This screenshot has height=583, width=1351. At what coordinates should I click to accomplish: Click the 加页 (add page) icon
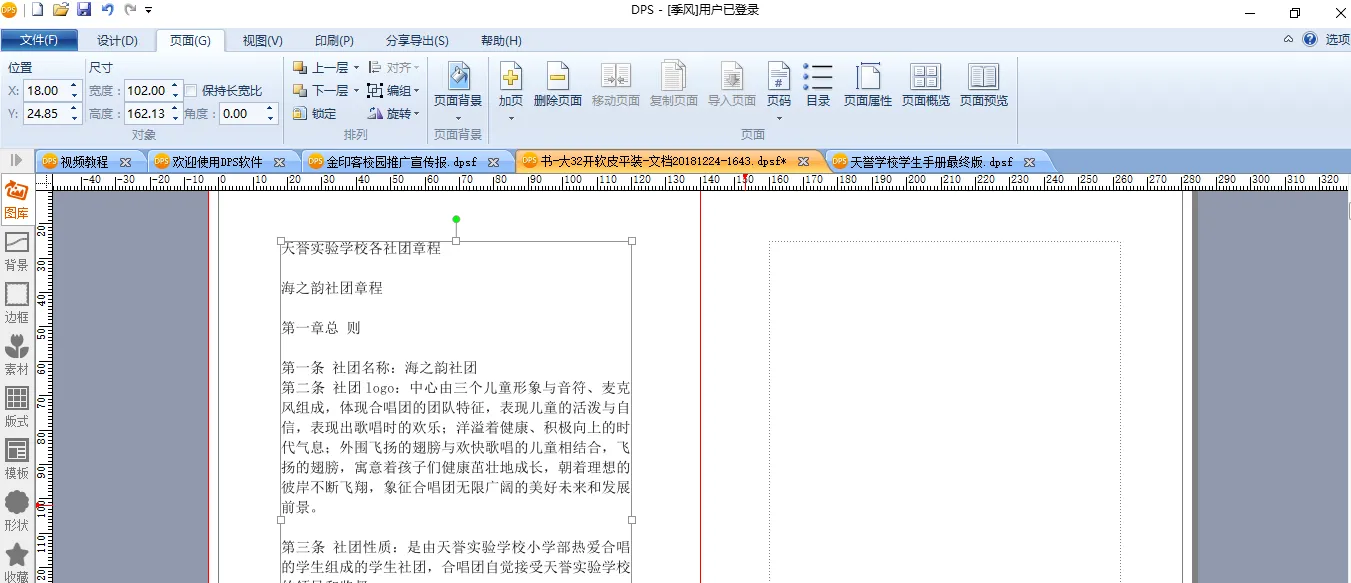point(511,78)
